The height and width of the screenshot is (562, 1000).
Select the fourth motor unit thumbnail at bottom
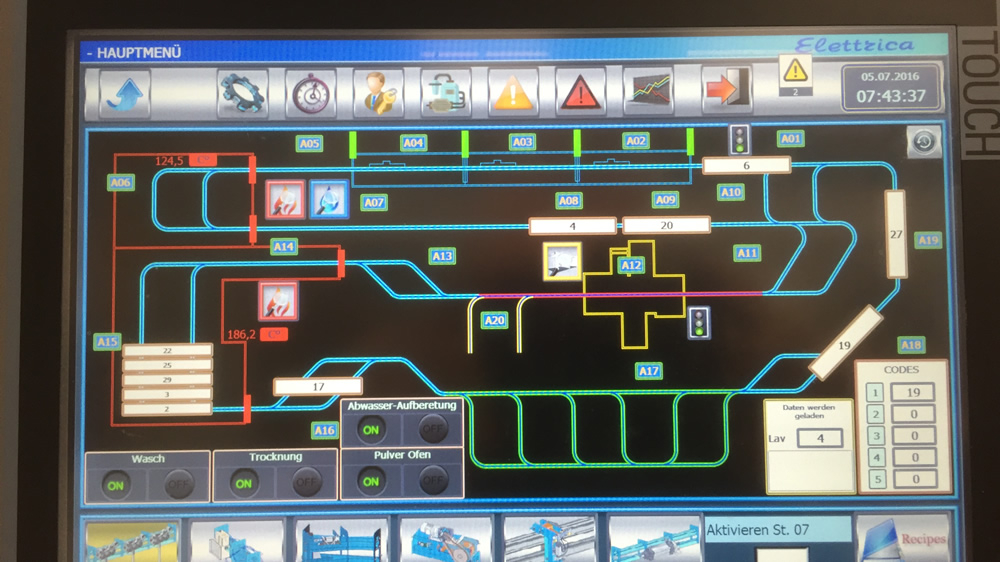point(446,541)
